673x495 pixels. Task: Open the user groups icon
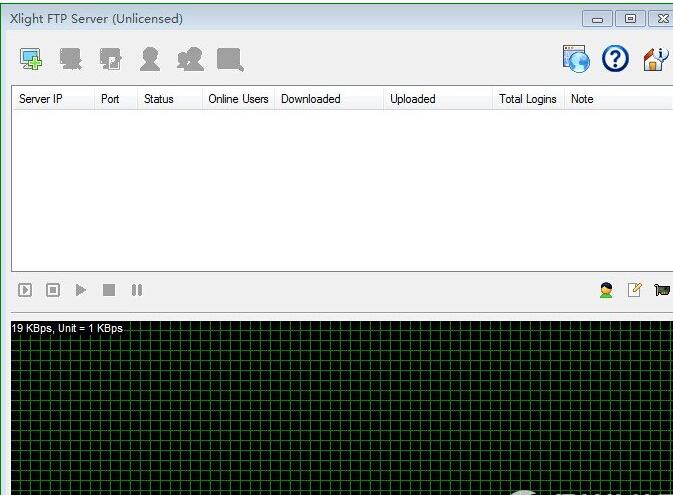(x=190, y=59)
